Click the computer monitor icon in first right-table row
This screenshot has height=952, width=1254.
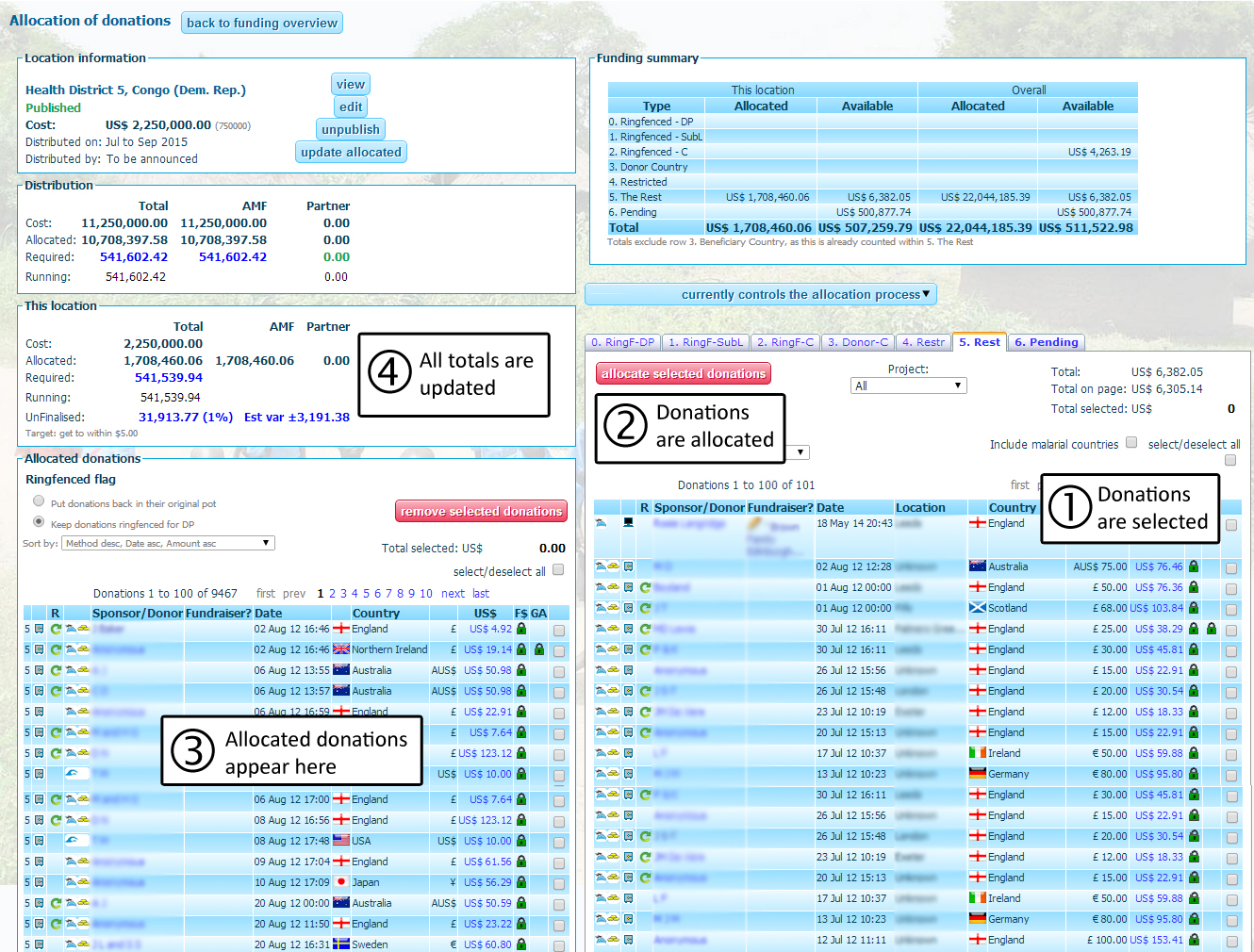[629, 522]
